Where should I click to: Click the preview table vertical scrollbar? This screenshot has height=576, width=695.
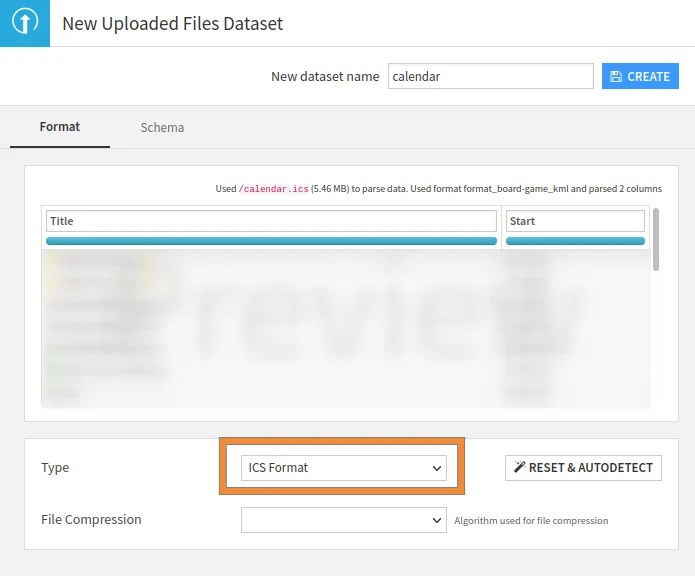(x=656, y=239)
